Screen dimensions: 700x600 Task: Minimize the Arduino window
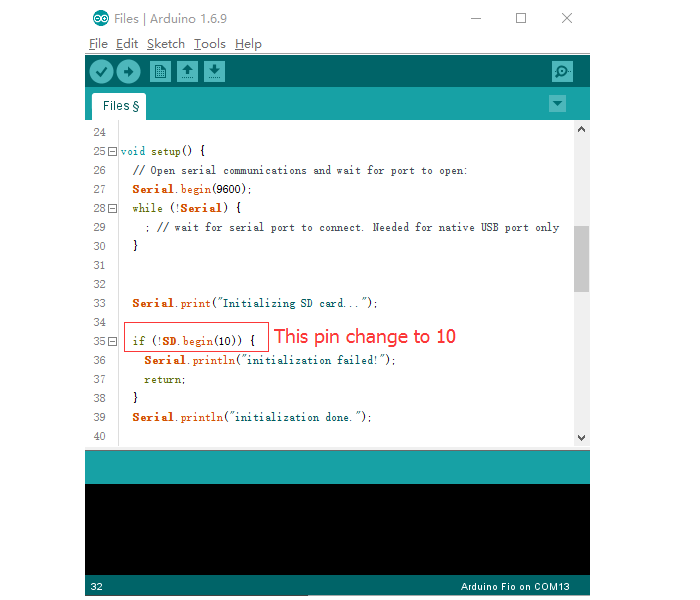[476, 18]
